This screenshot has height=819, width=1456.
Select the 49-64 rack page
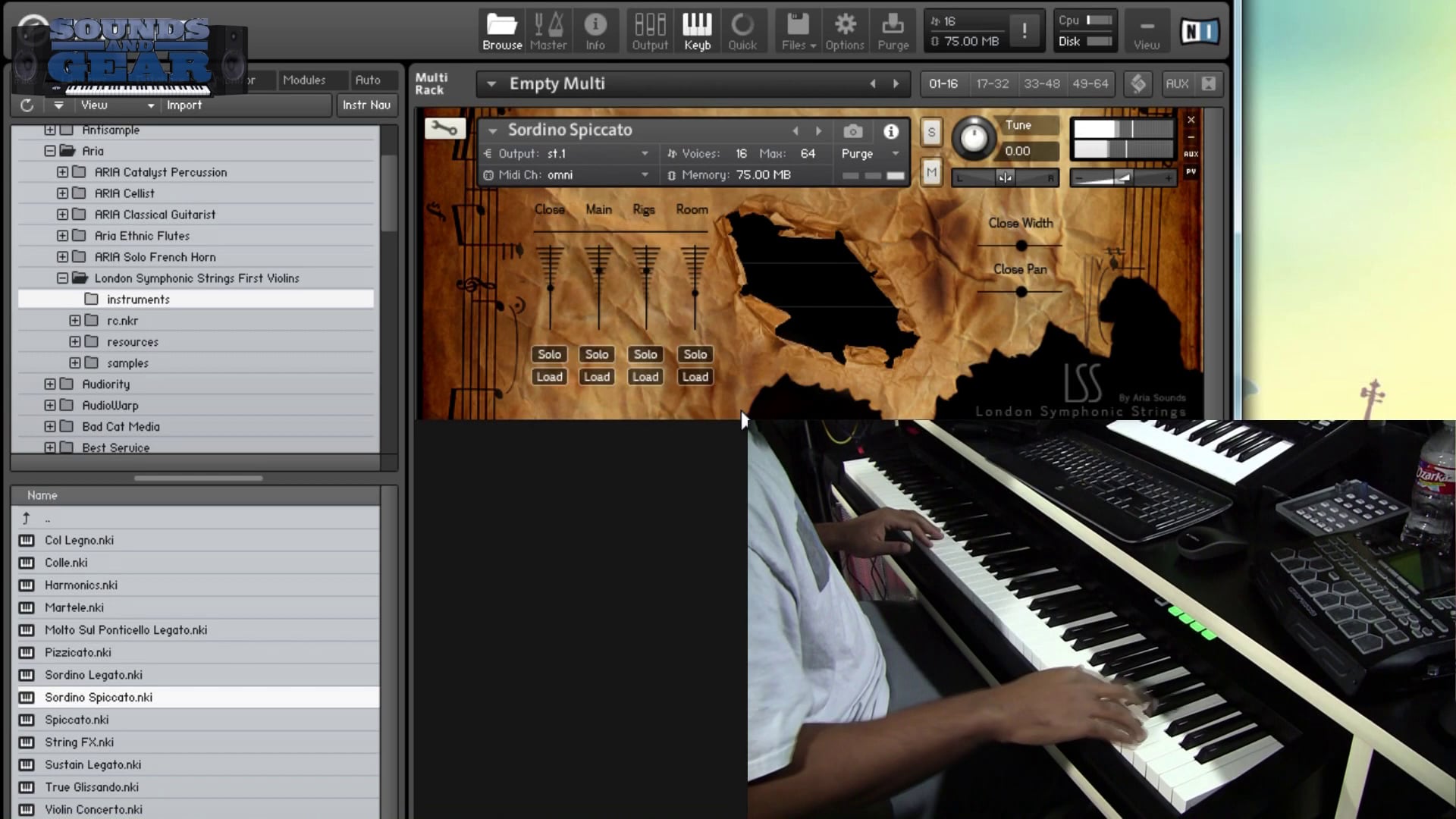tap(1090, 83)
